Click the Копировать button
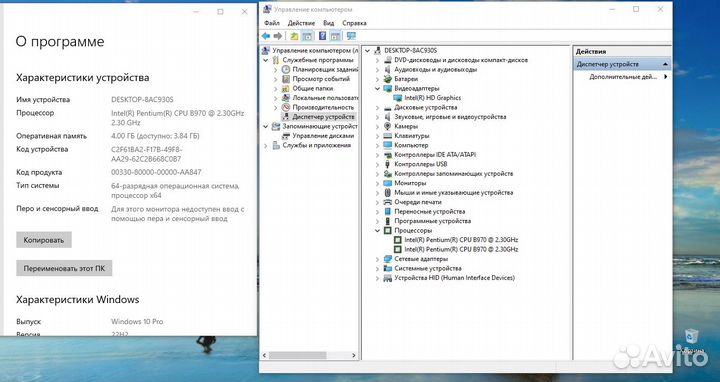This screenshot has width=720, height=382. pyautogui.click(x=44, y=240)
